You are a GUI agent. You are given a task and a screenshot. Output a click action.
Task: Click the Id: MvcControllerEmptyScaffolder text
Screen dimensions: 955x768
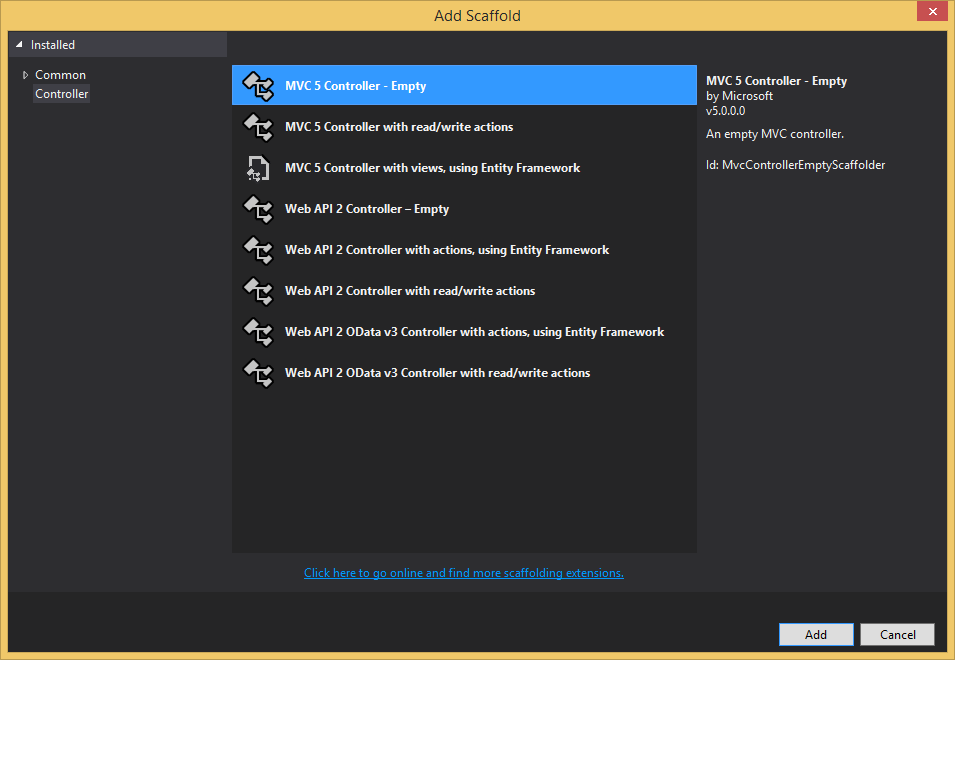tap(795, 165)
